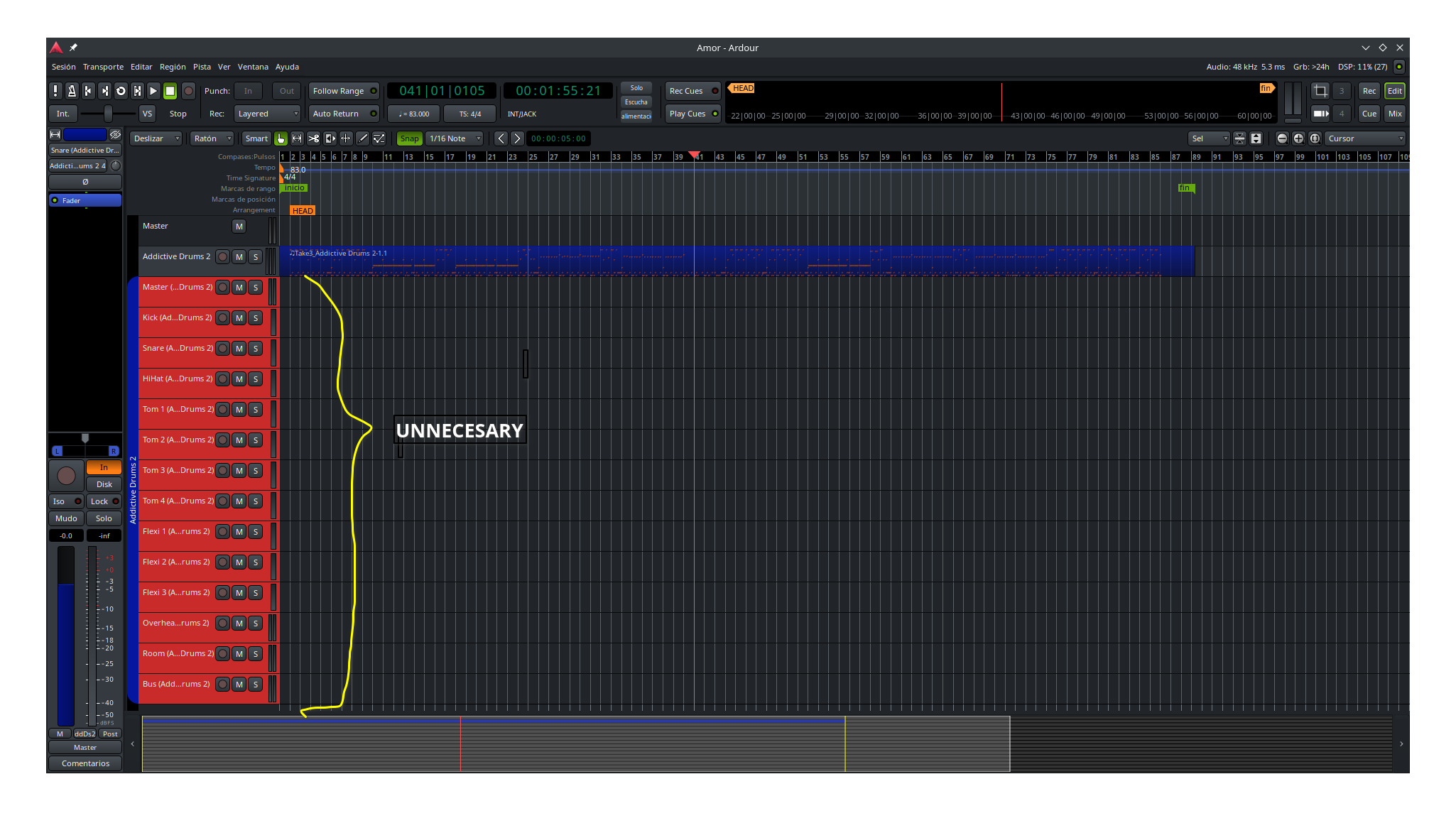This screenshot has height=828, width=1456.
Task: Click the zoom out magnifier icon
Action: coord(1282,138)
